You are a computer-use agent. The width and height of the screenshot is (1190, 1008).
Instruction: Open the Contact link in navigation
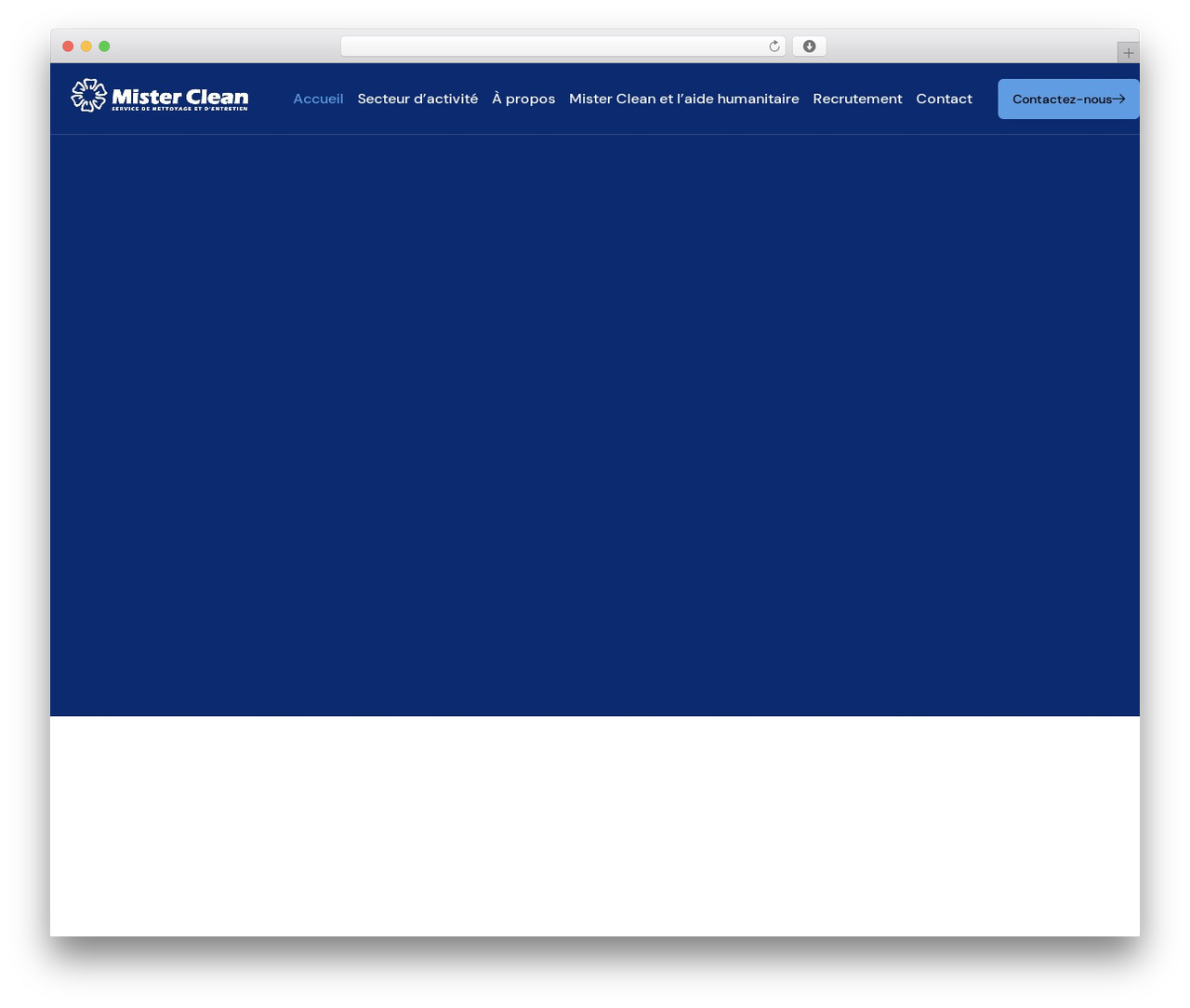(x=944, y=99)
